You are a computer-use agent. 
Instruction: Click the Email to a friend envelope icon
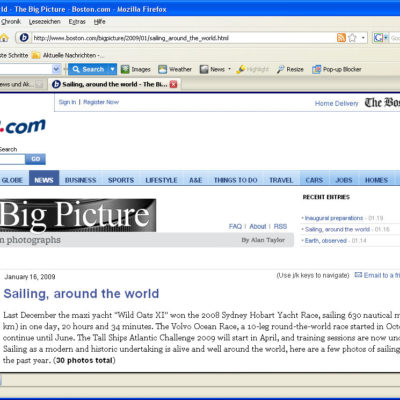pyautogui.click(x=358, y=275)
